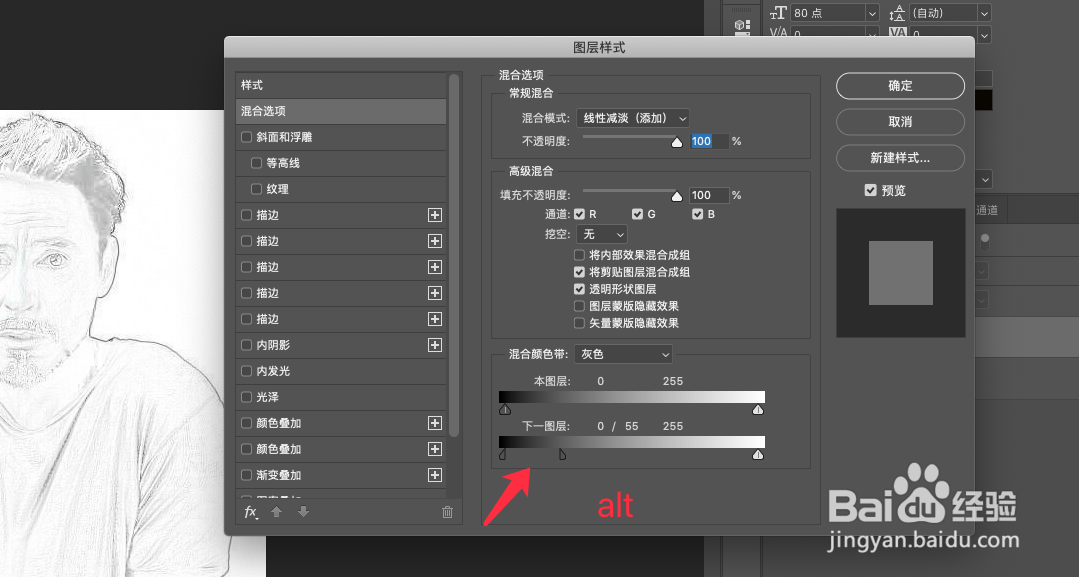
Task: Click the 填充不透明度 value field showing 100
Action: pos(709,196)
